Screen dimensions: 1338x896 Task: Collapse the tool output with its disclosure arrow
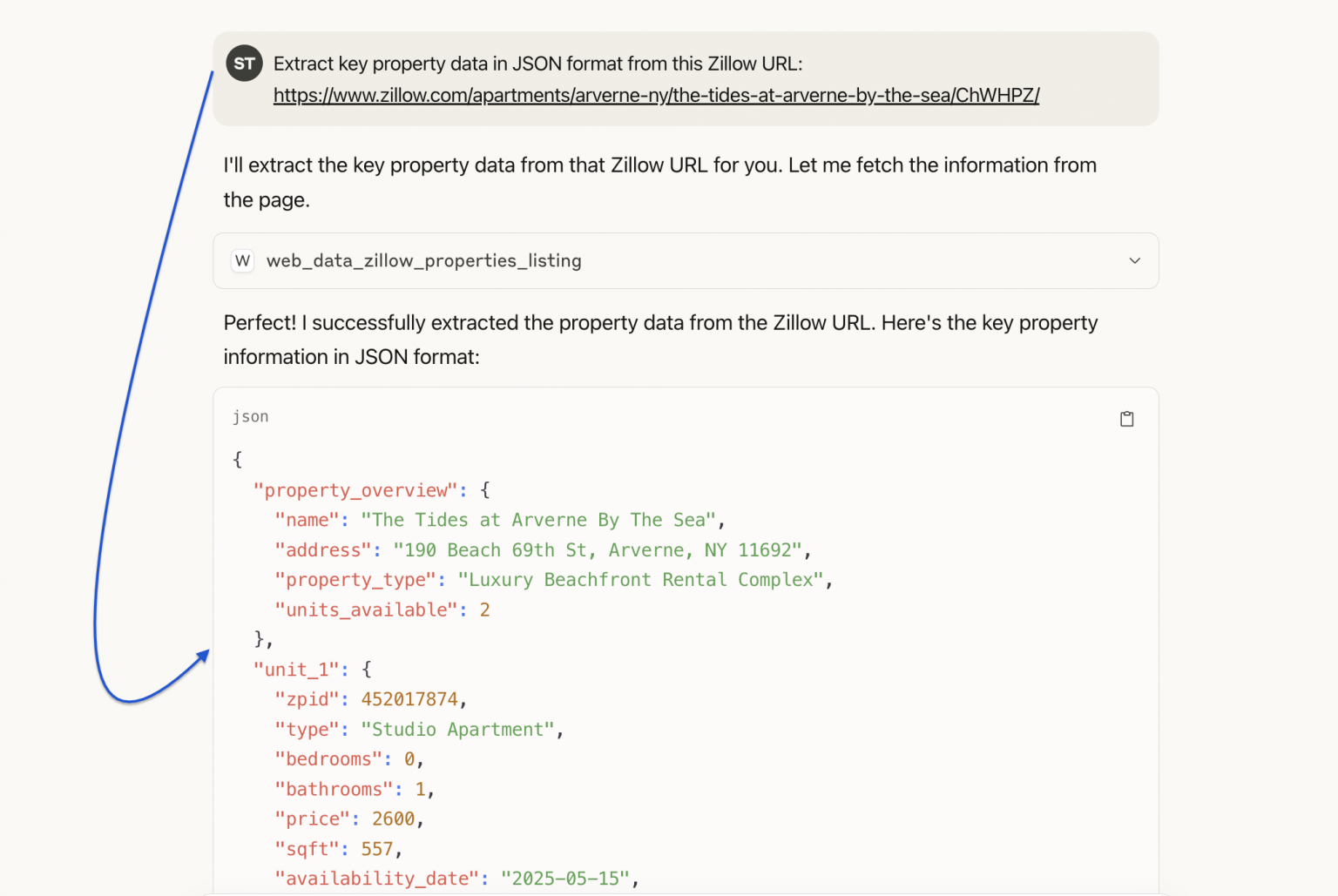pos(1134,260)
